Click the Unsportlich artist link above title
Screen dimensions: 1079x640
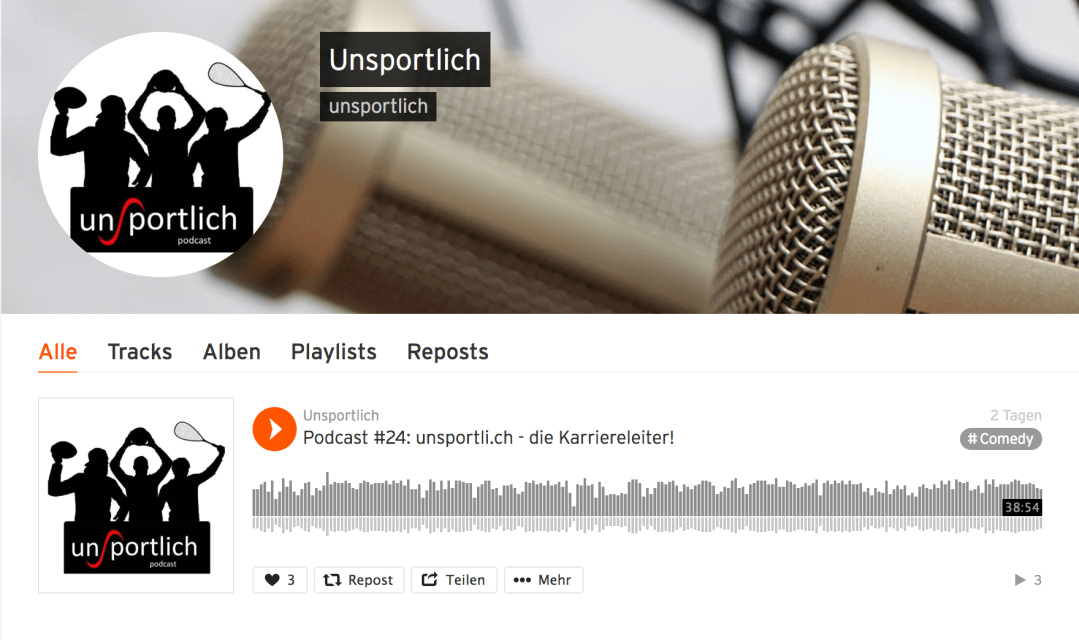[341, 415]
